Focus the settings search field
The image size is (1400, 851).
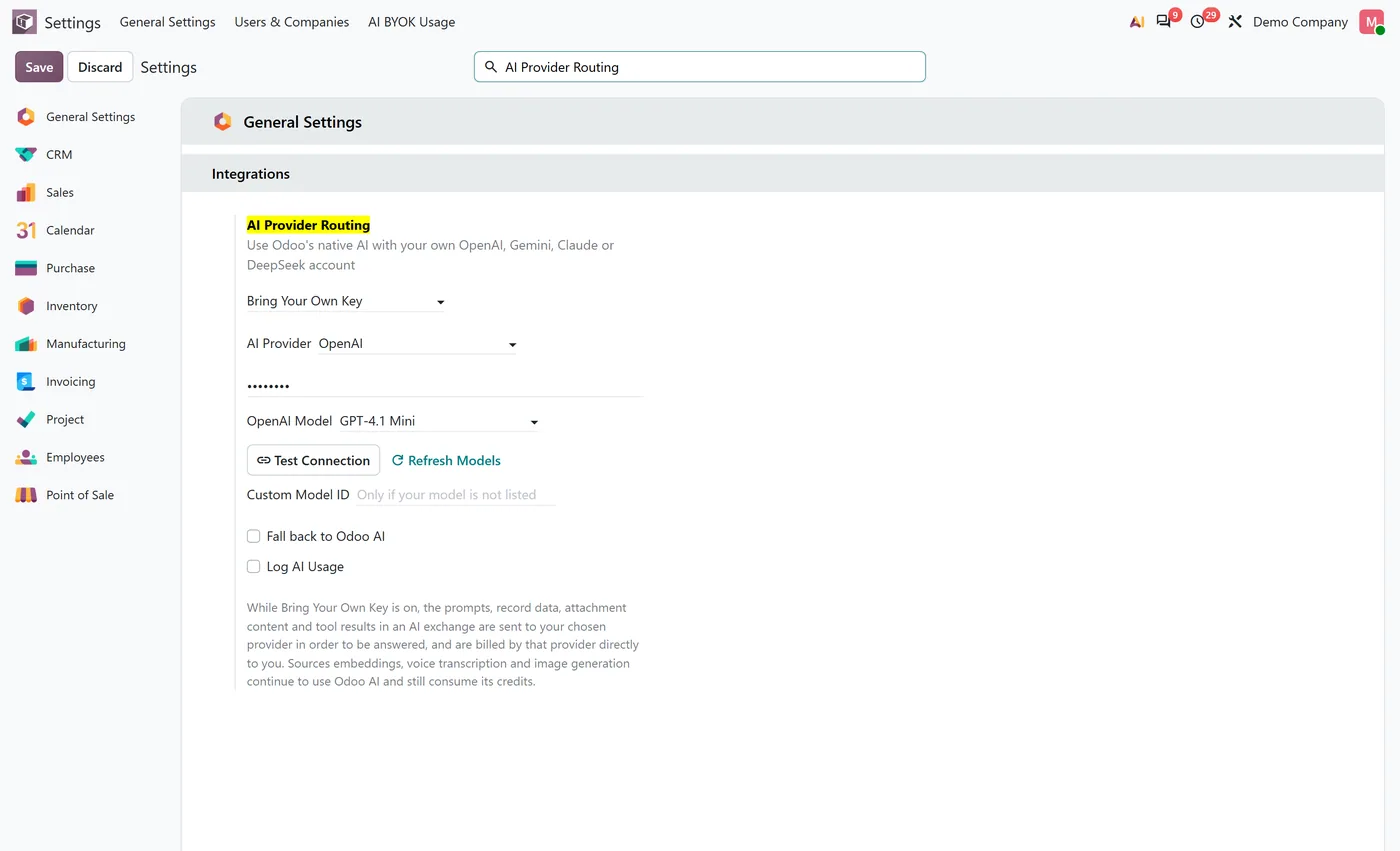click(x=700, y=67)
